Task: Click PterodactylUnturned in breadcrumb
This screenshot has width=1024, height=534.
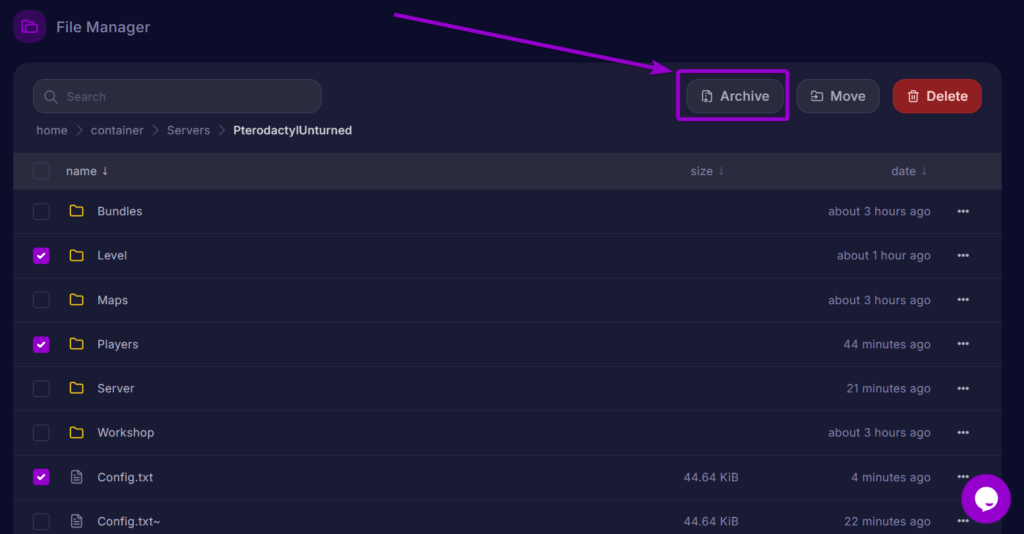Action: (293, 130)
